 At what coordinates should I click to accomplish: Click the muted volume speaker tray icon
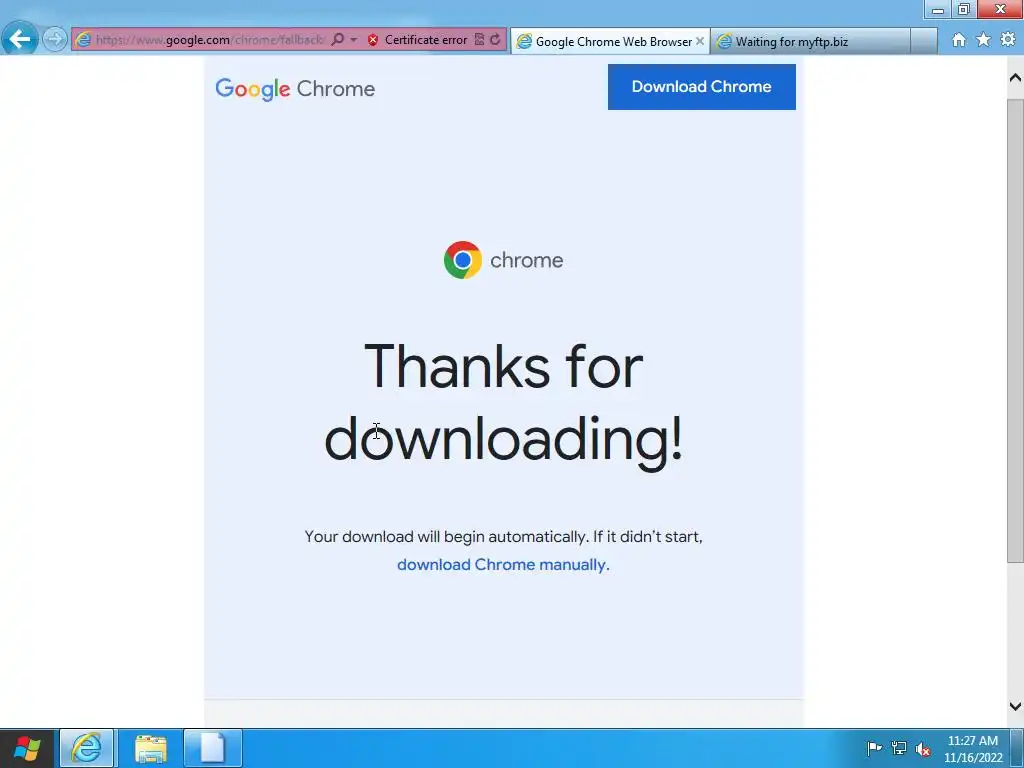(923, 749)
